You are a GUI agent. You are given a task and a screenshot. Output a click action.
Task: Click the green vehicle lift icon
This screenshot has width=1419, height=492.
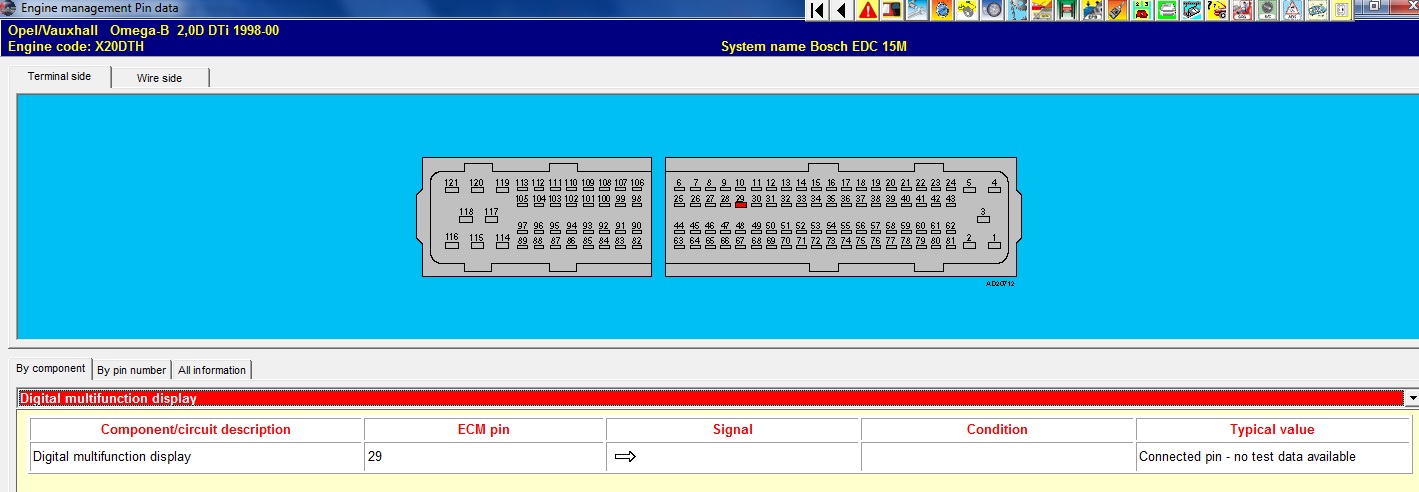tap(1066, 10)
